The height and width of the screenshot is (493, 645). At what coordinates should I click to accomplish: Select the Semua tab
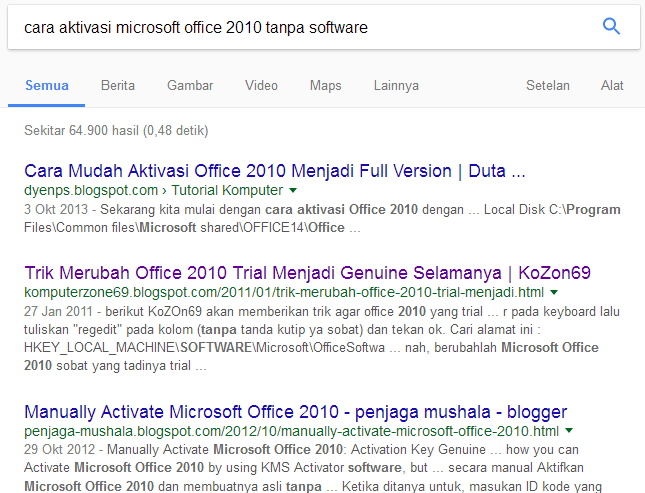point(47,86)
